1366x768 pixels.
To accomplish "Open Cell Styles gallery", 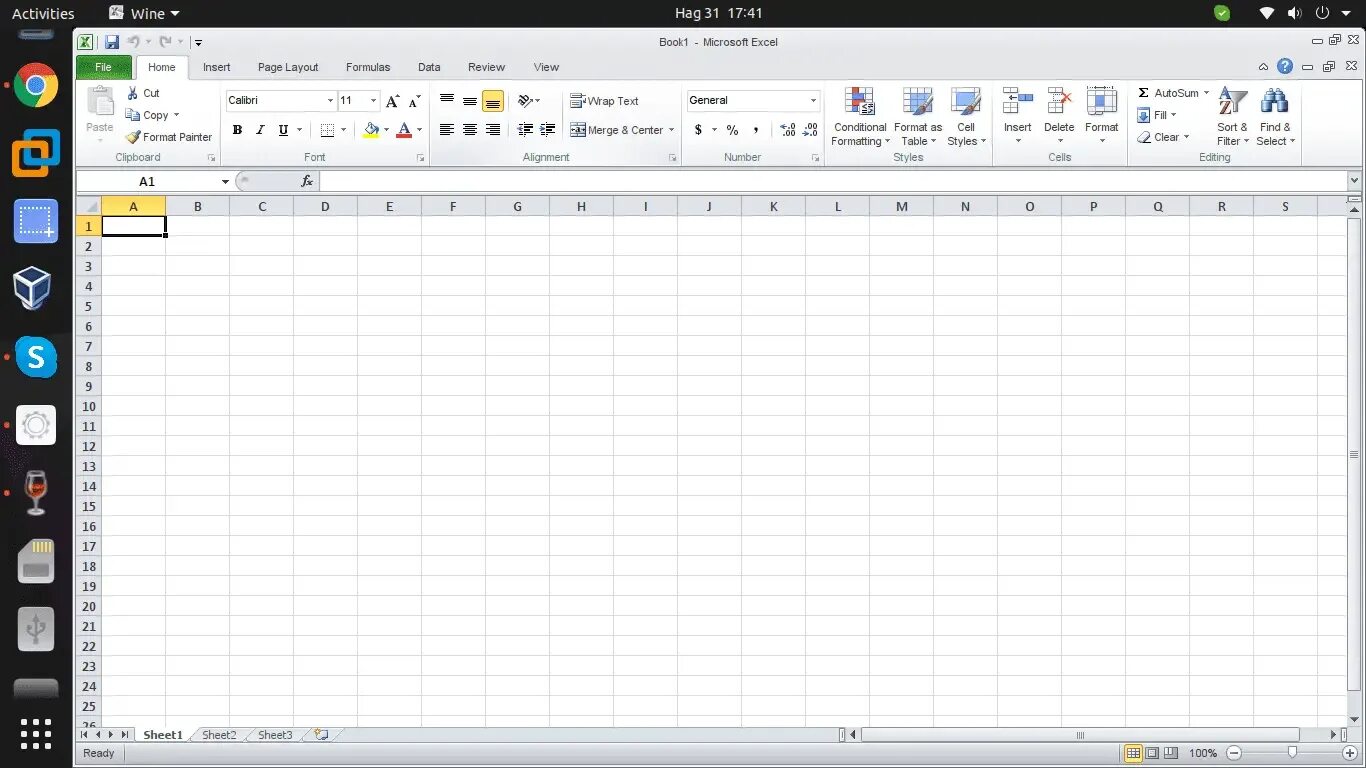I will (x=966, y=116).
